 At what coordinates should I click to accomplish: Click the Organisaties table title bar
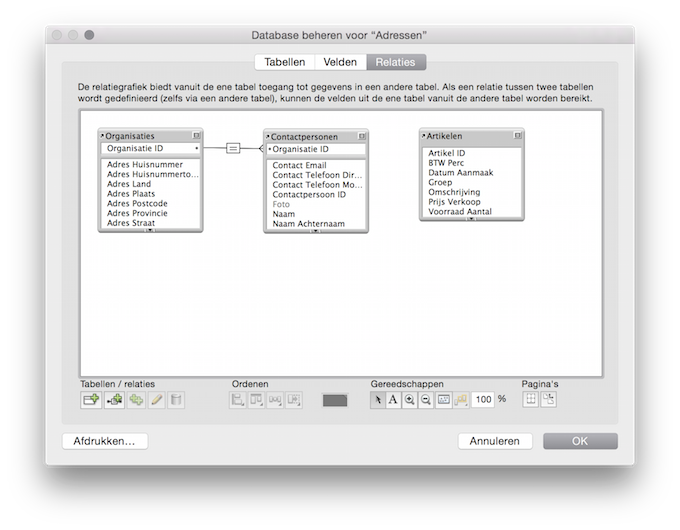click(150, 136)
